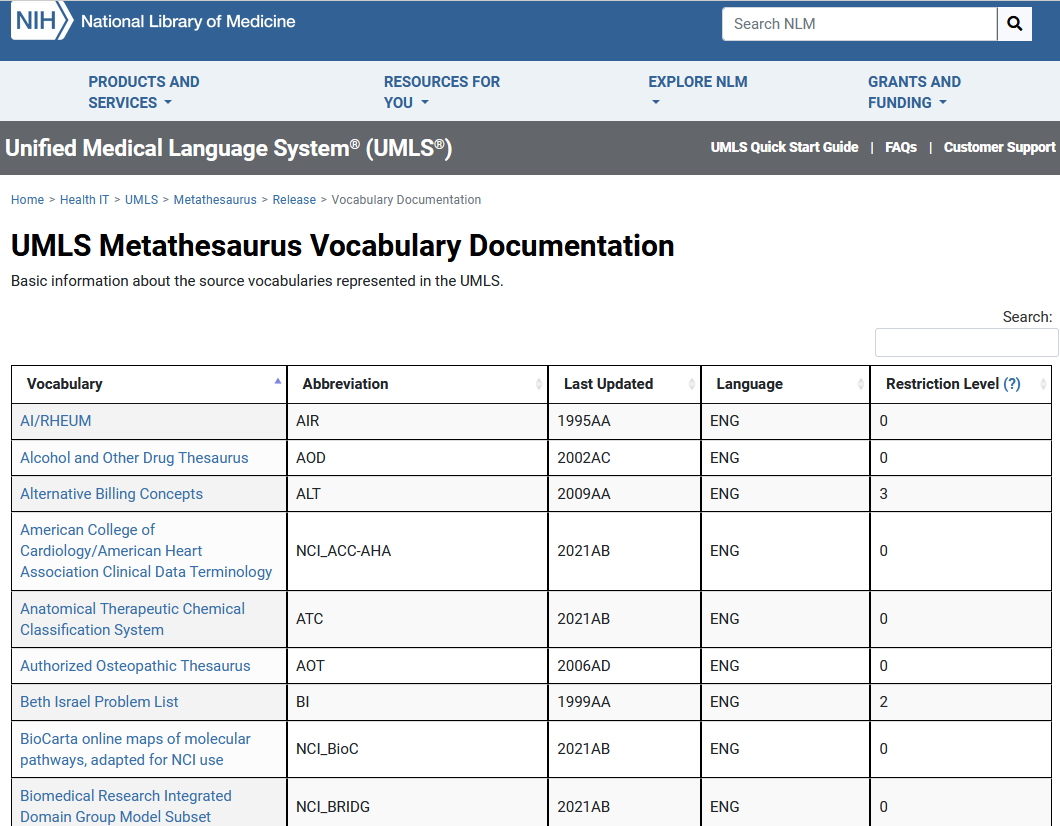
Task: Focus the table Search filter box
Action: pos(966,342)
